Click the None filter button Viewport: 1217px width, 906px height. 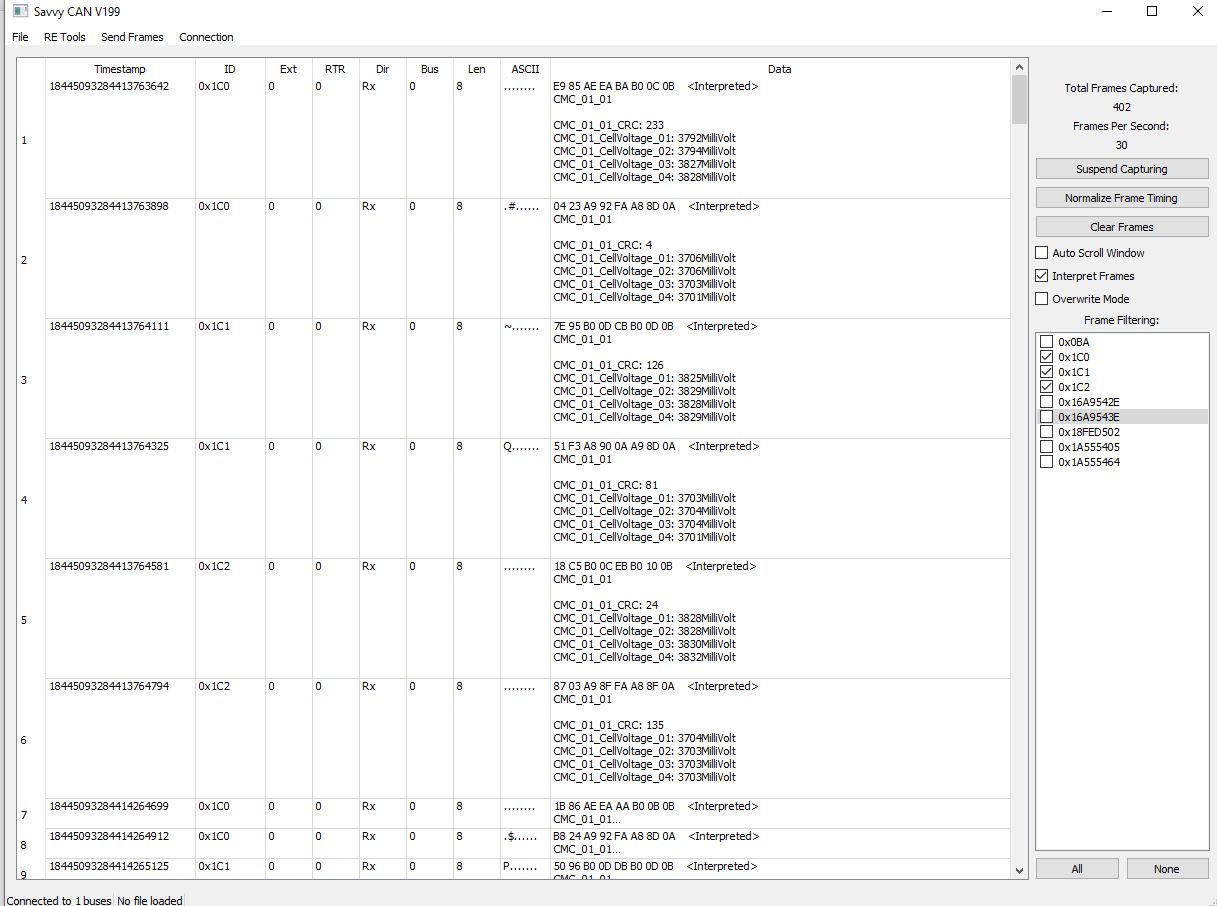click(1166, 869)
